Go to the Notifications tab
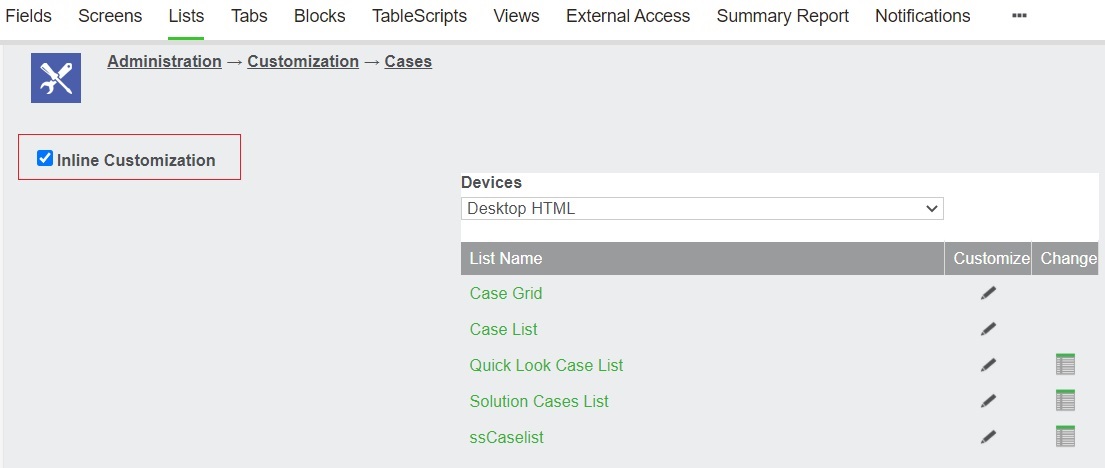 pyautogui.click(x=922, y=16)
